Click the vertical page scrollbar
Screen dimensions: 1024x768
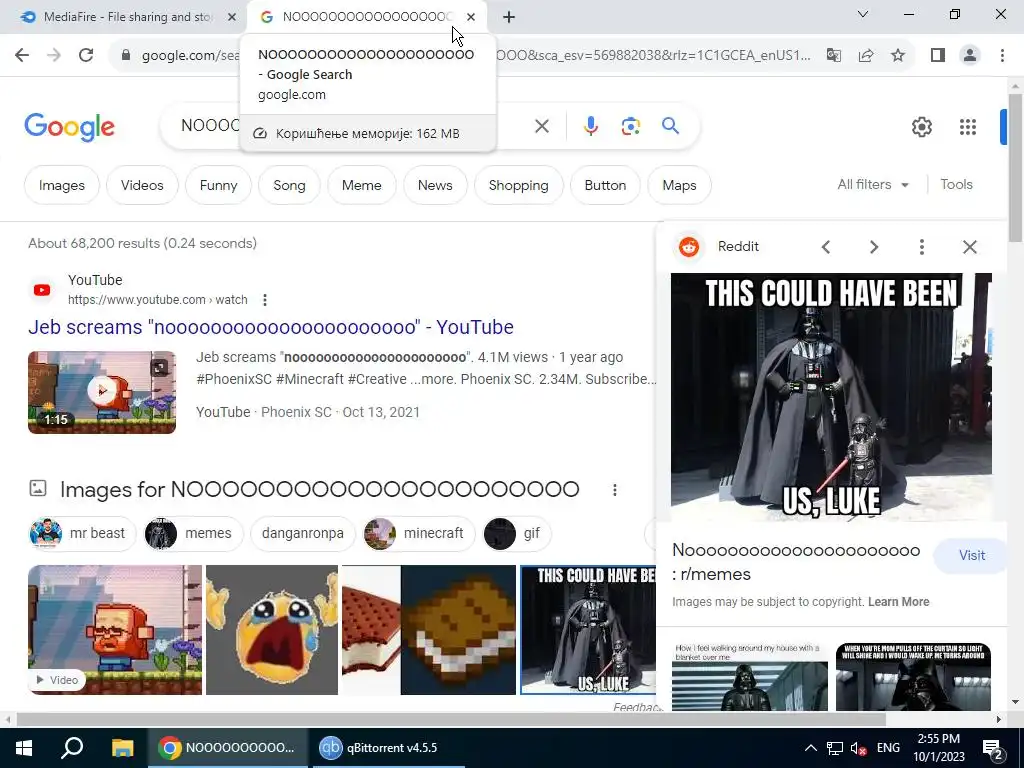1015,167
